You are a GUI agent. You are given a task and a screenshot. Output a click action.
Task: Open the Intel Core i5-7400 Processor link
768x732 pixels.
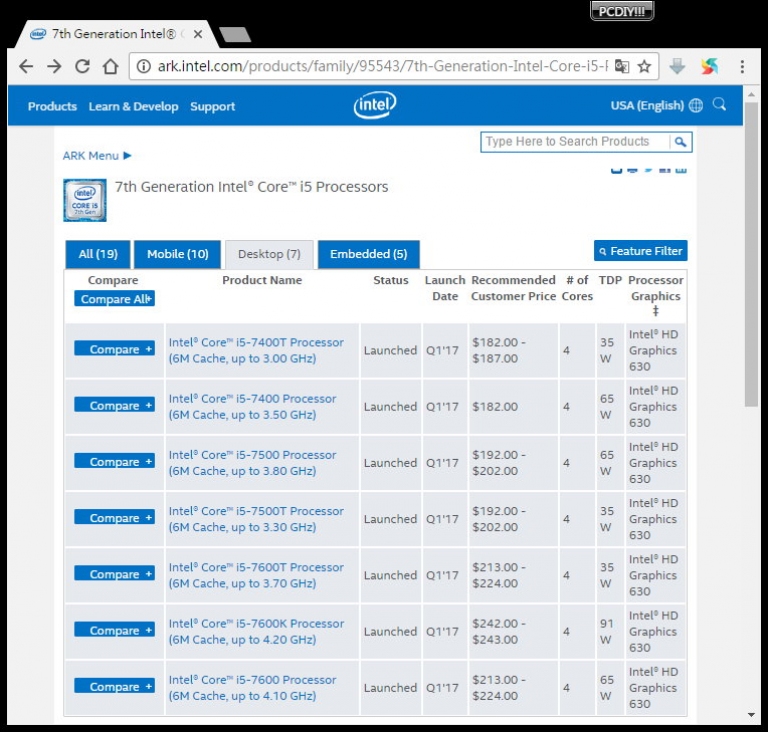coord(252,407)
